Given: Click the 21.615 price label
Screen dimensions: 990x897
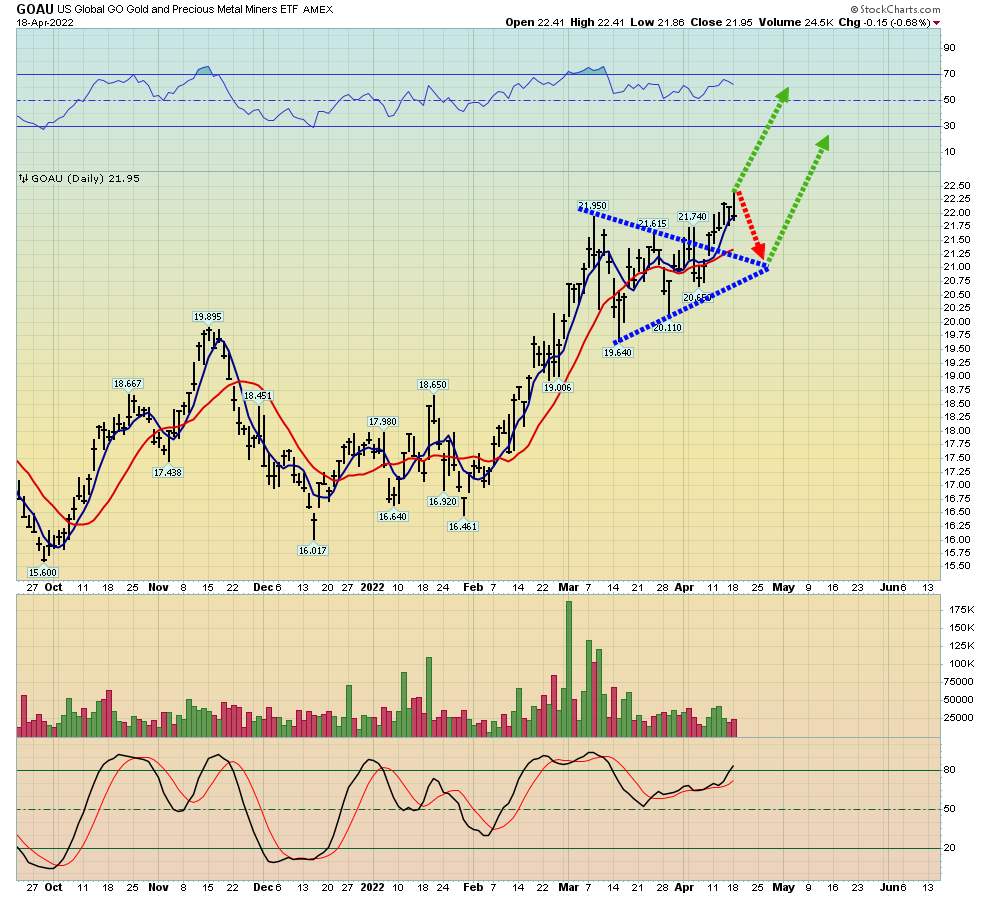Looking at the screenshot, I should click(652, 223).
